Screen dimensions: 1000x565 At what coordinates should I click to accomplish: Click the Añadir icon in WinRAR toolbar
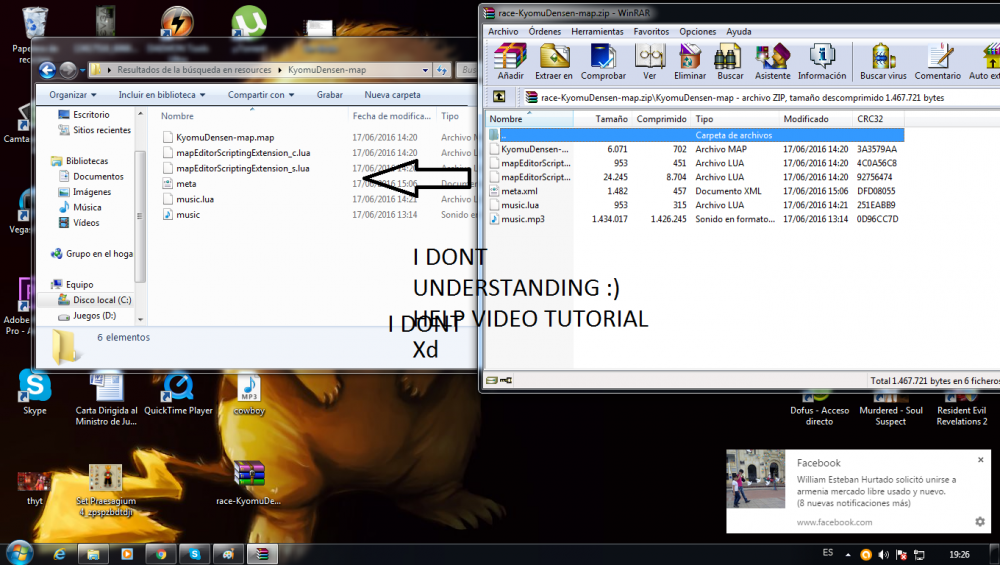(510, 58)
